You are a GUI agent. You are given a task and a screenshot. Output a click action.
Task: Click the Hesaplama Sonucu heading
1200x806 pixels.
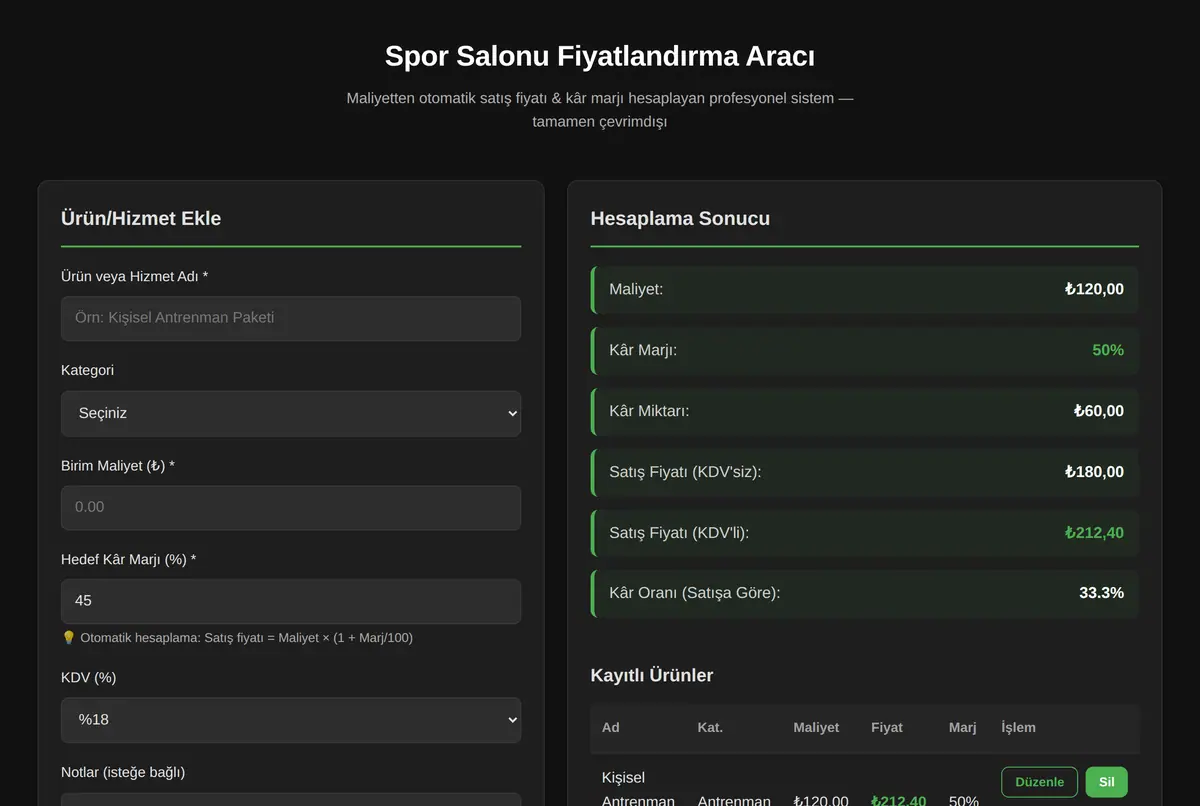(680, 218)
